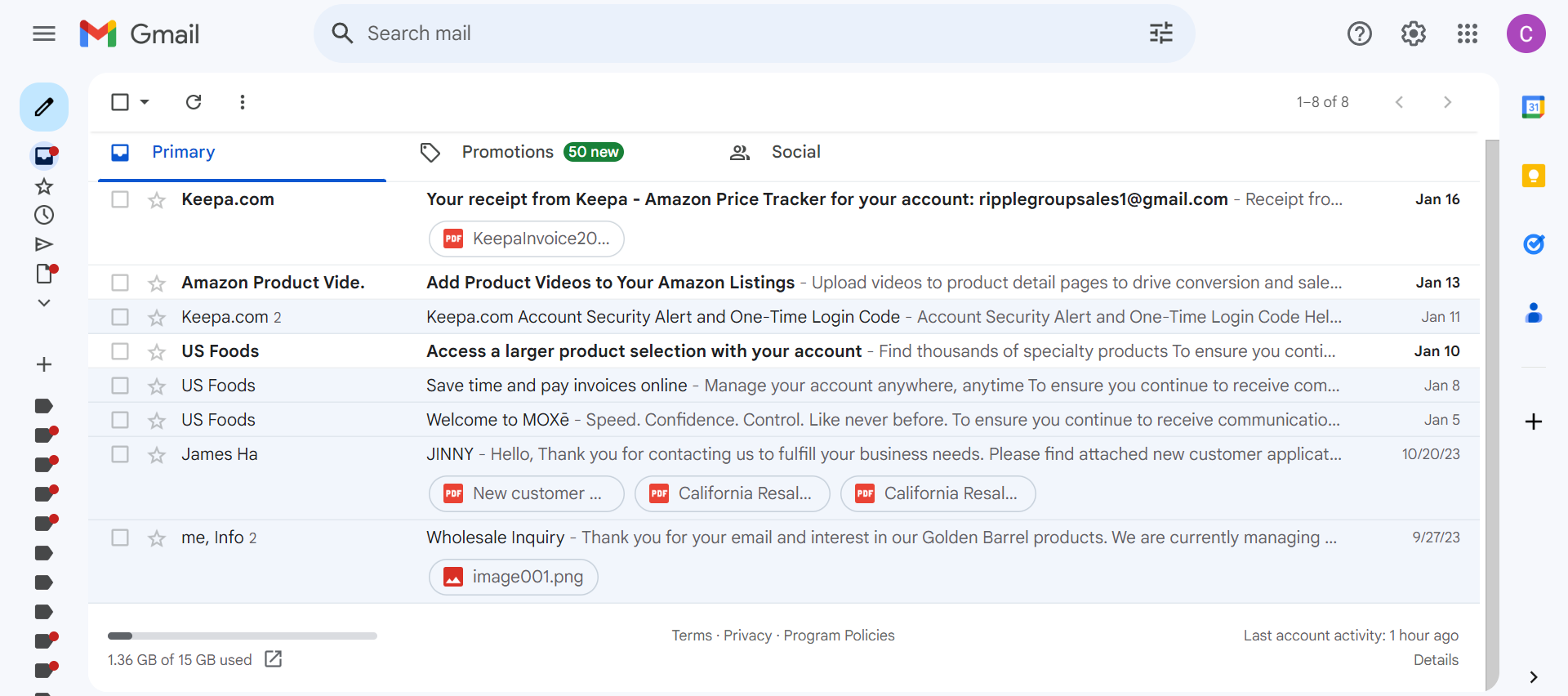This screenshot has width=1568, height=696.
Task: Select US Foods Jan 8 email checkbox
Action: tap(120, 386)
